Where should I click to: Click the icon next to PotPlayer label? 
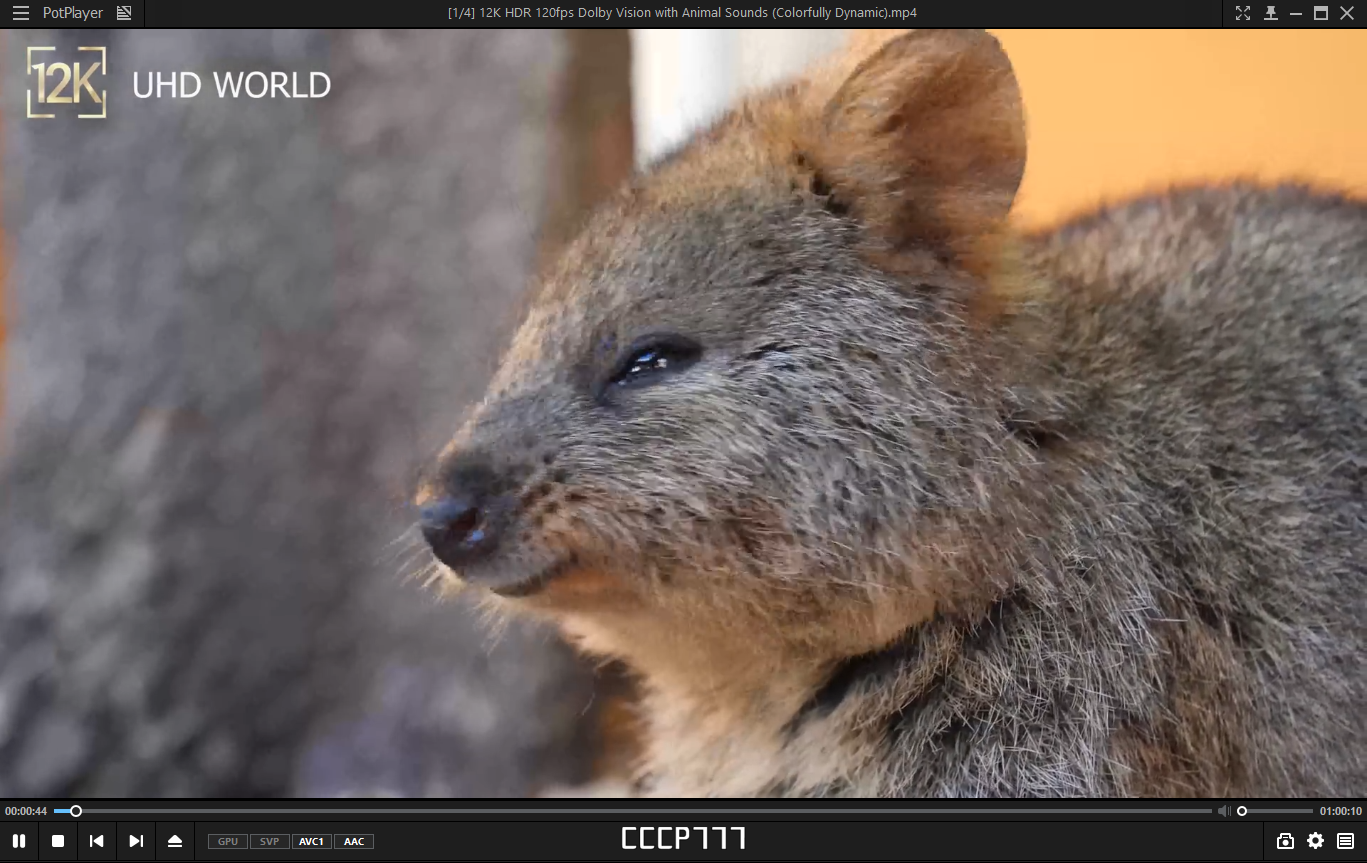[x=124, y=13]
